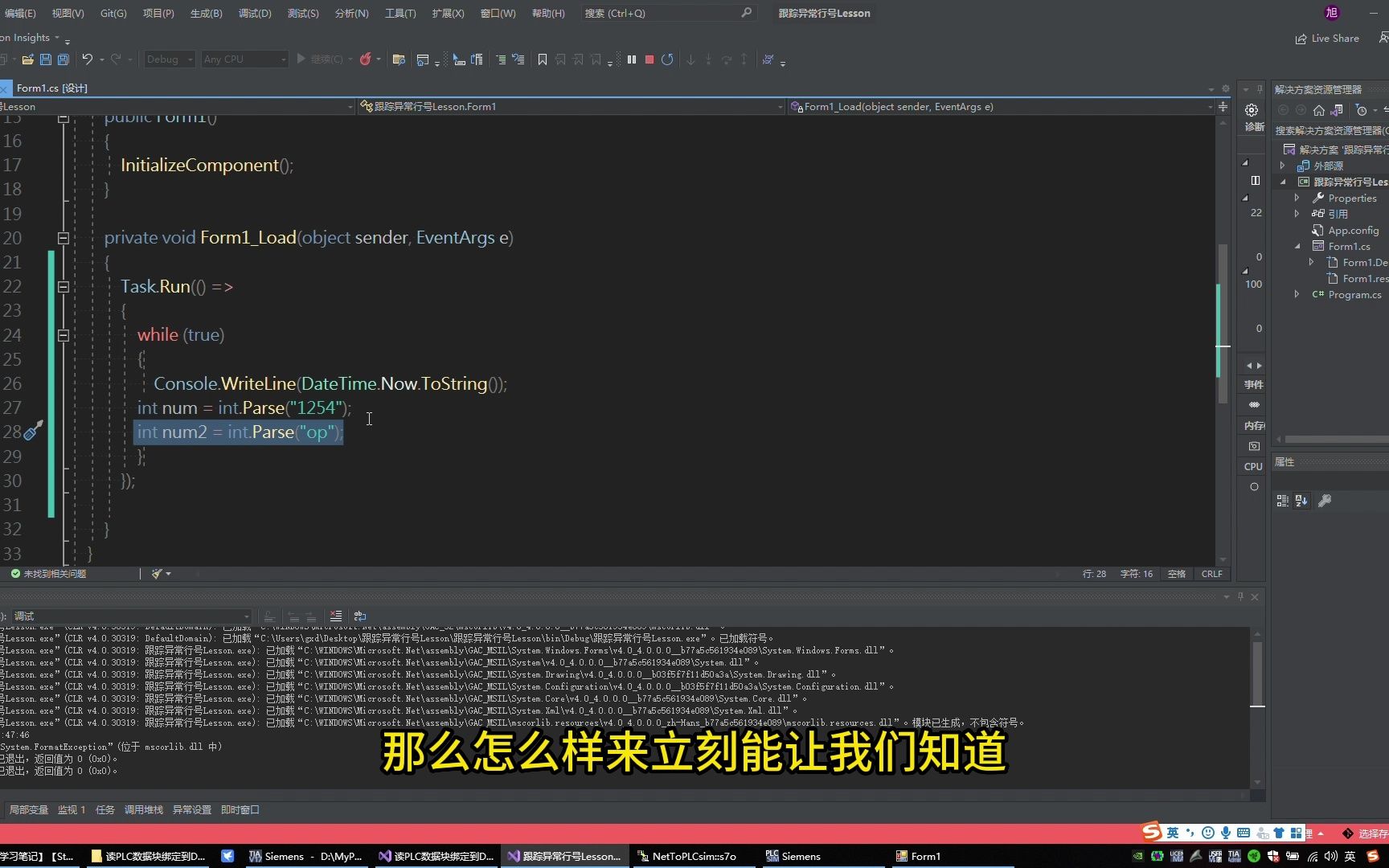This screenshot has height=868, width=1389.
Task: Click the Undo icon in the toolbar
Action: [86, 59]
